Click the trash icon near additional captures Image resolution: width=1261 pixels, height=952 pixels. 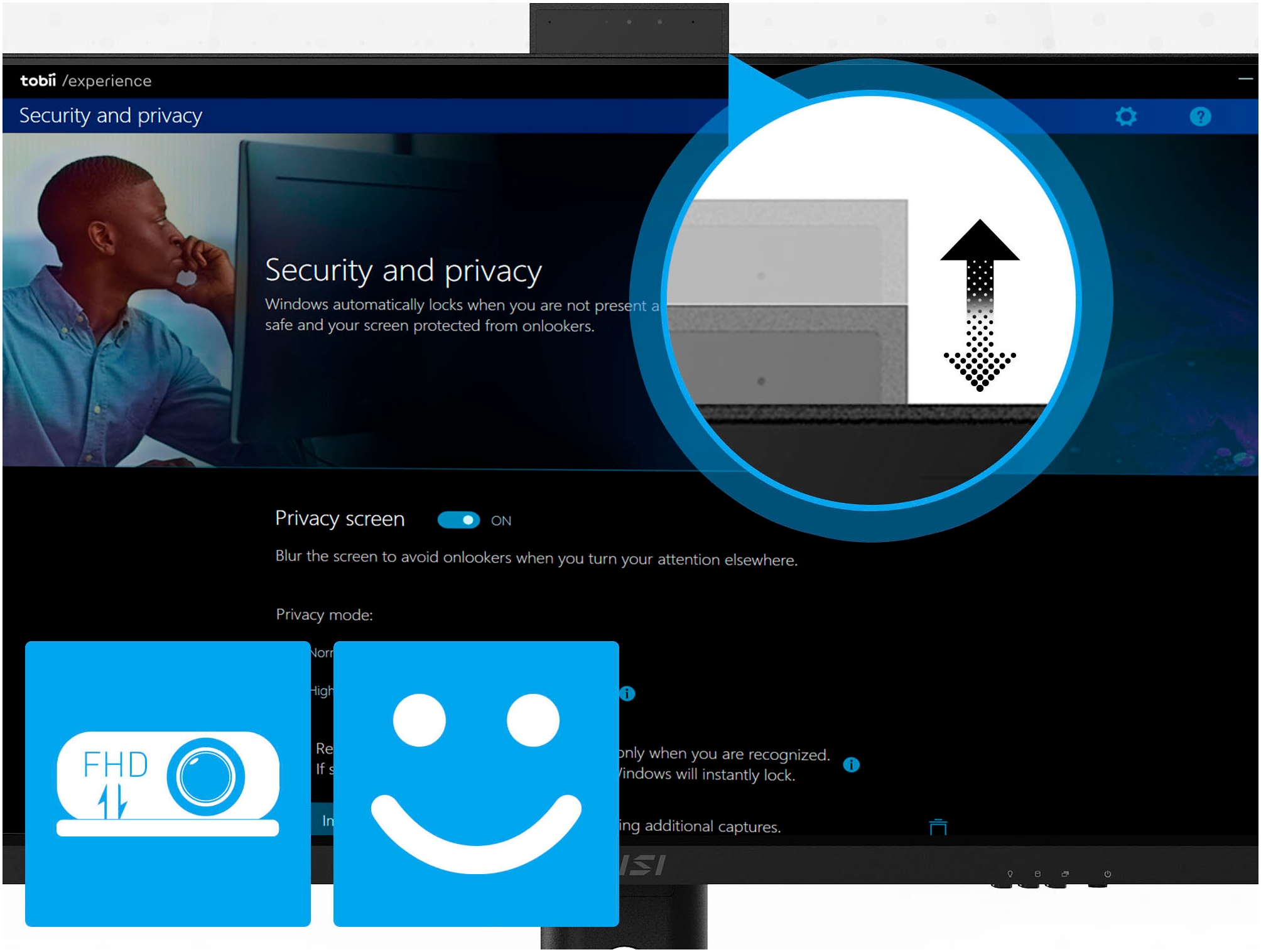pos(938,827)
